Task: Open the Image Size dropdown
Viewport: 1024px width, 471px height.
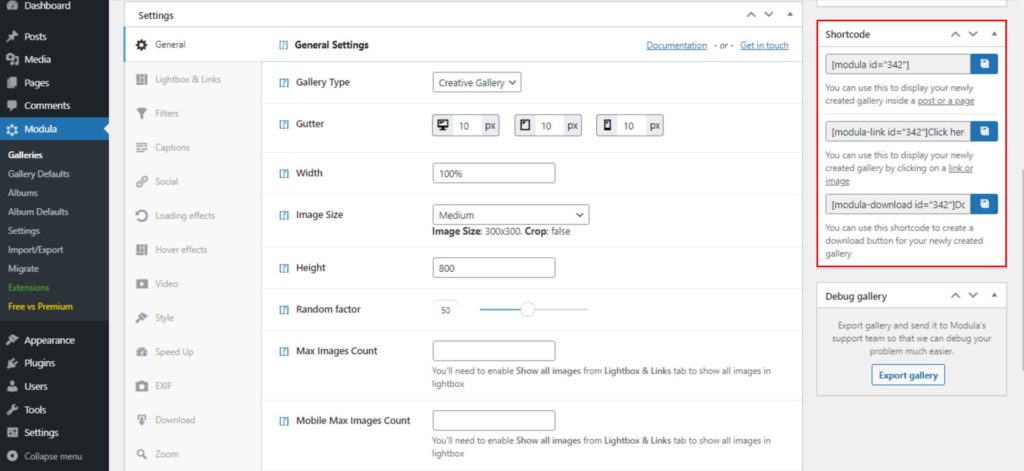Action: click(511, 215)
